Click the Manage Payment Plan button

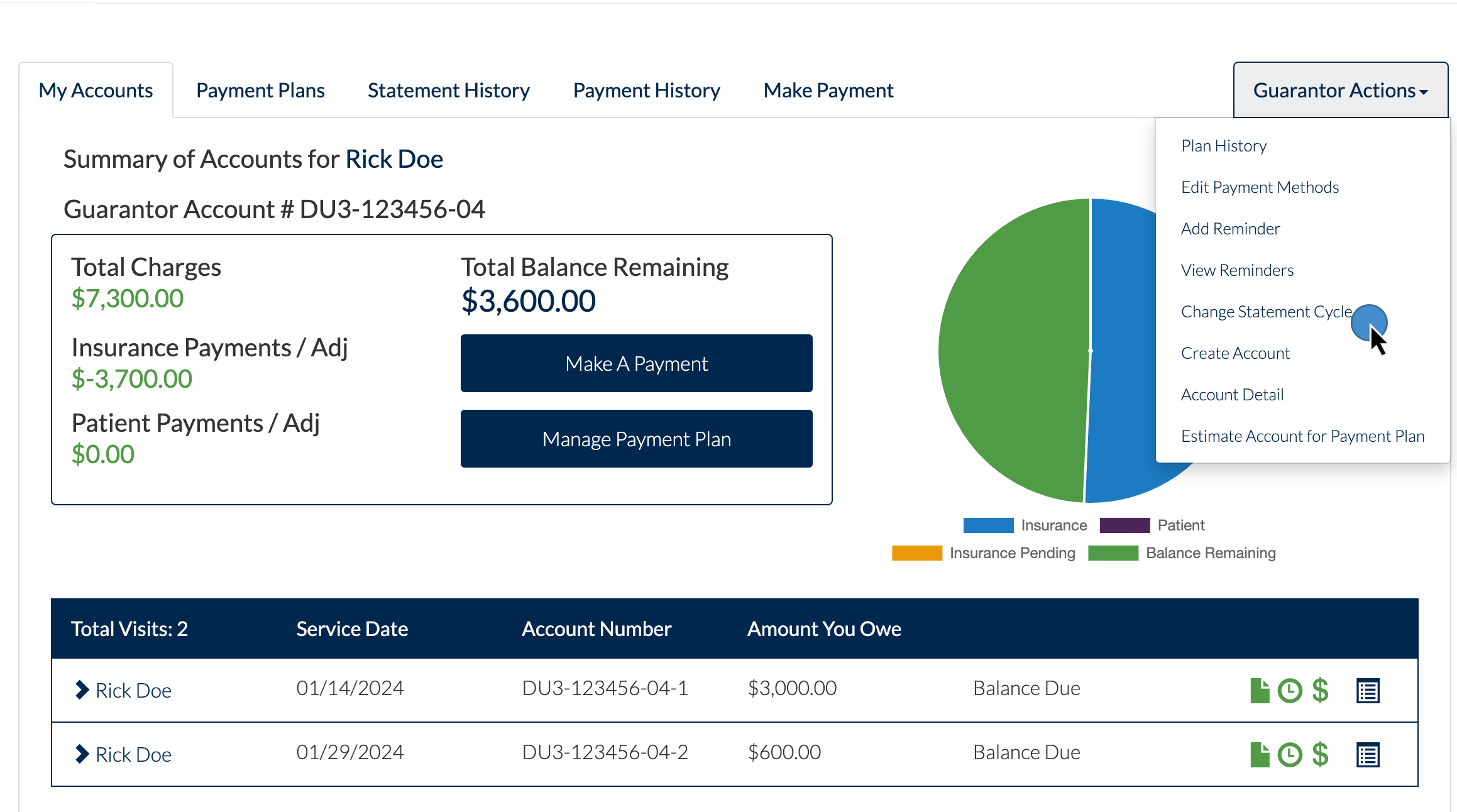[x=636, y=439]
